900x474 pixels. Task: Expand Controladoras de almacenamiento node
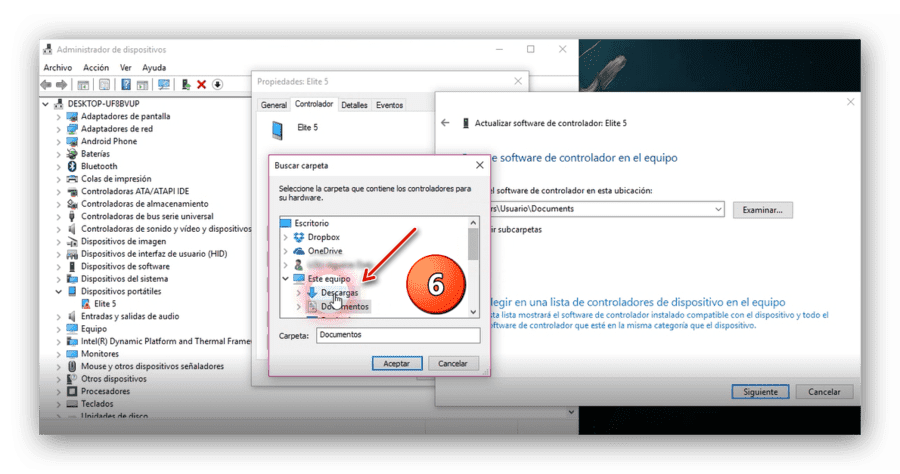pyautogui.click(x=59, y=204)
